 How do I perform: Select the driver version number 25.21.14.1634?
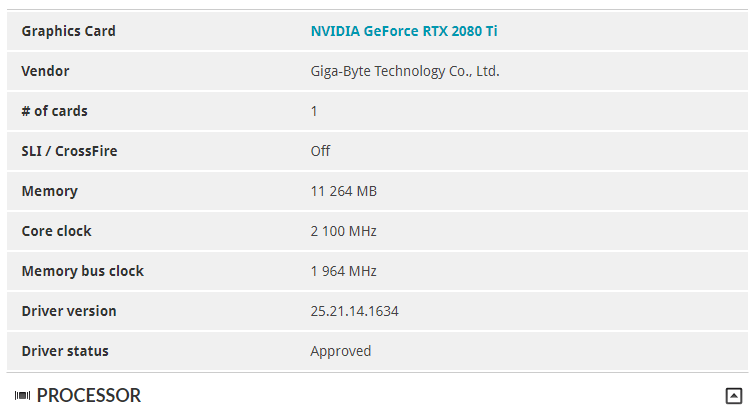(x=355, y=311)
